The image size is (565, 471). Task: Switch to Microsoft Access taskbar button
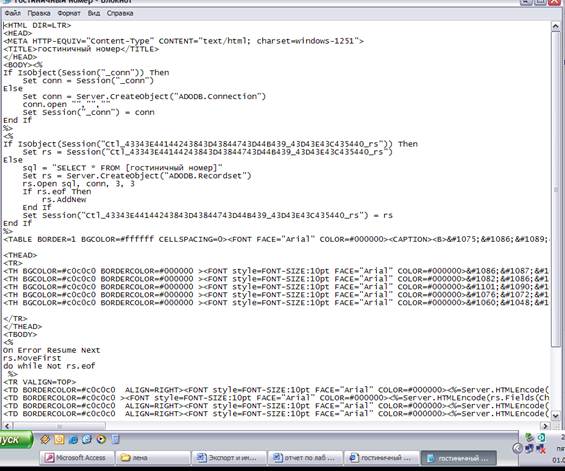[x=76, y=458]
